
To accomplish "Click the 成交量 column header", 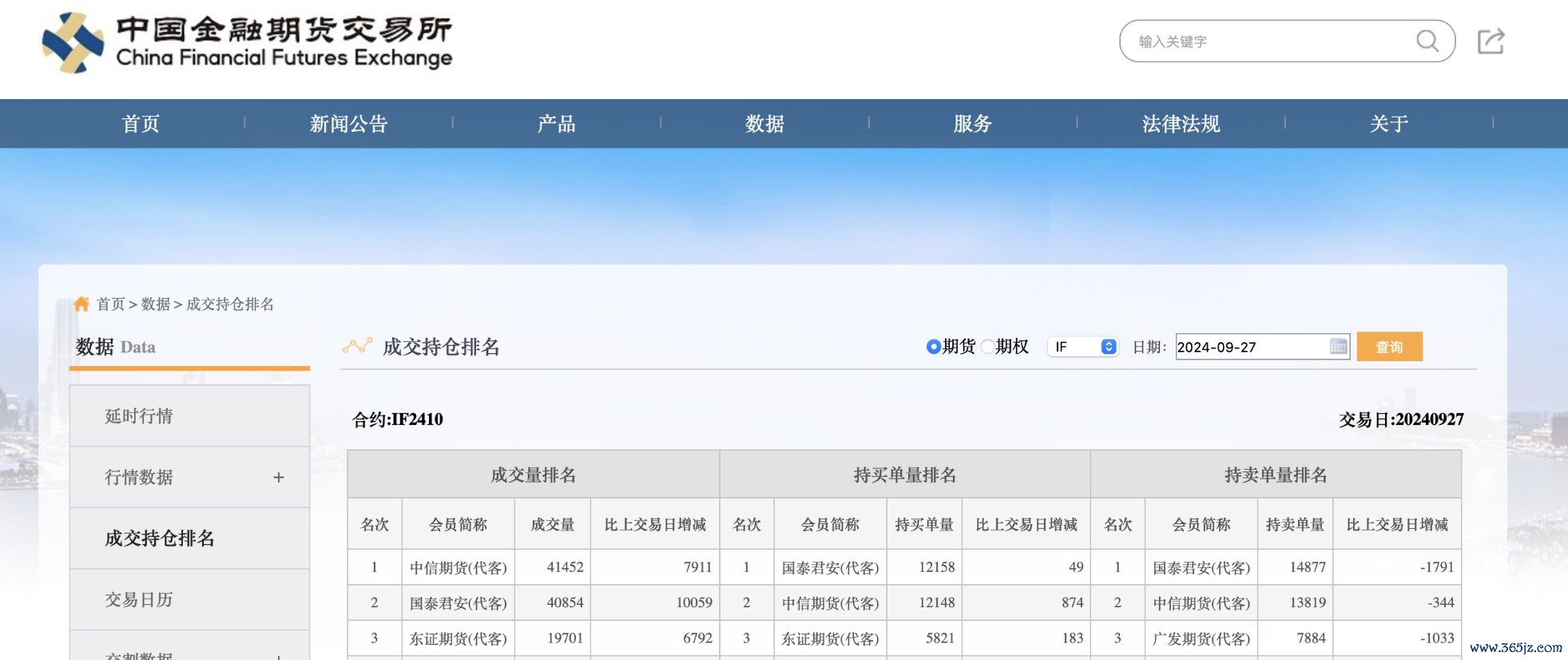I will click(x=553, y=524).
